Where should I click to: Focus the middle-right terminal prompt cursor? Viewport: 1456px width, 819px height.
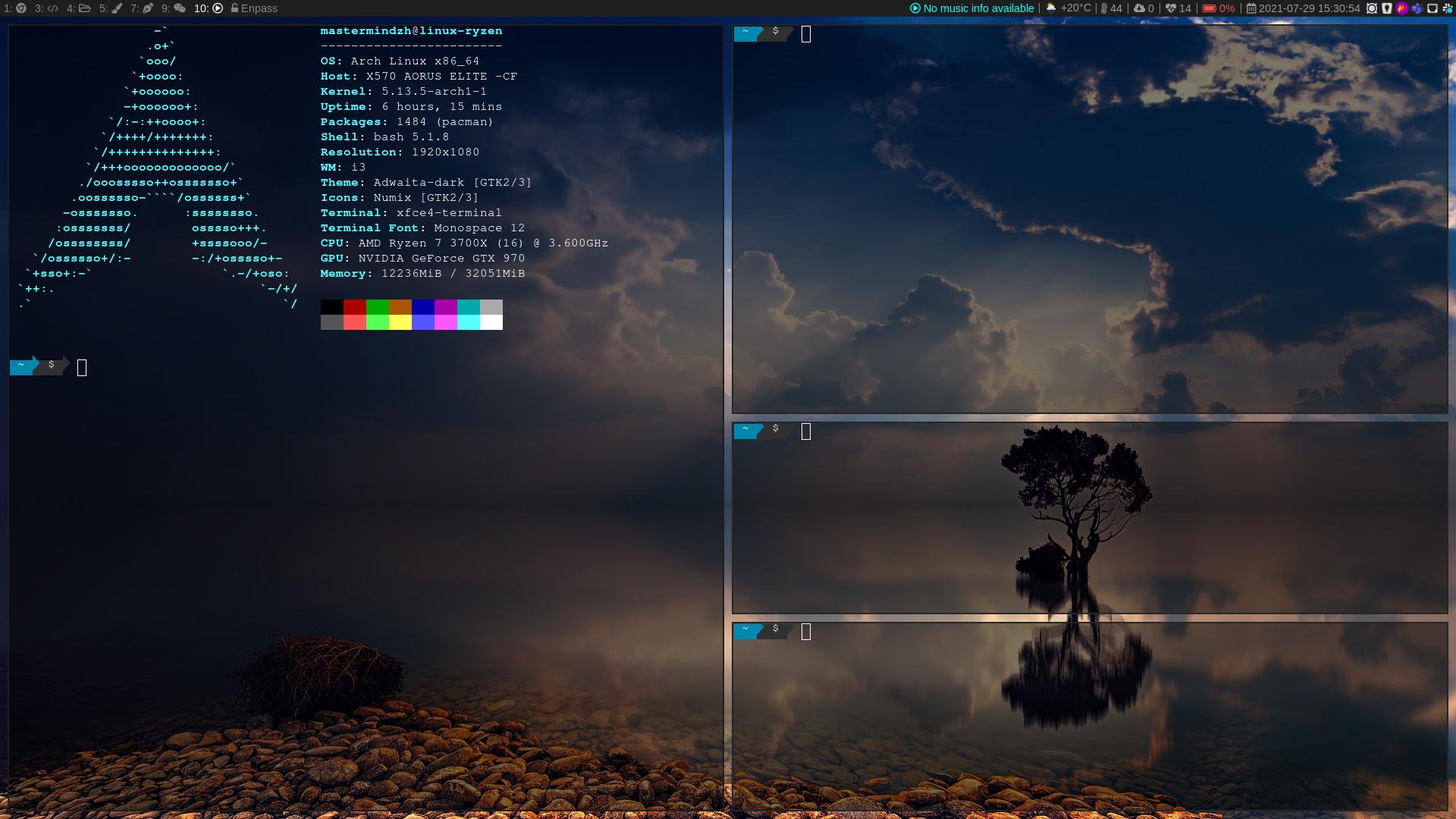click(x=806, y=431)
